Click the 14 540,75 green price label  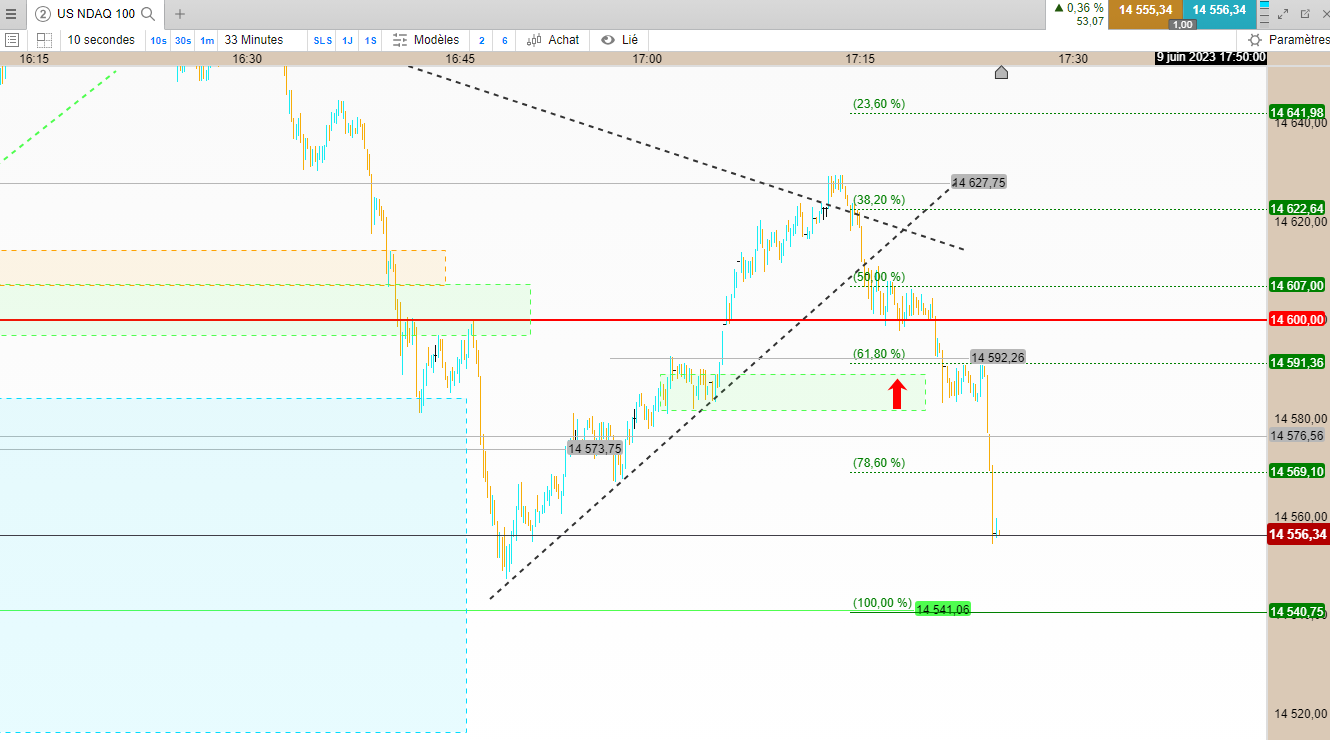(x=1297, y=611)
